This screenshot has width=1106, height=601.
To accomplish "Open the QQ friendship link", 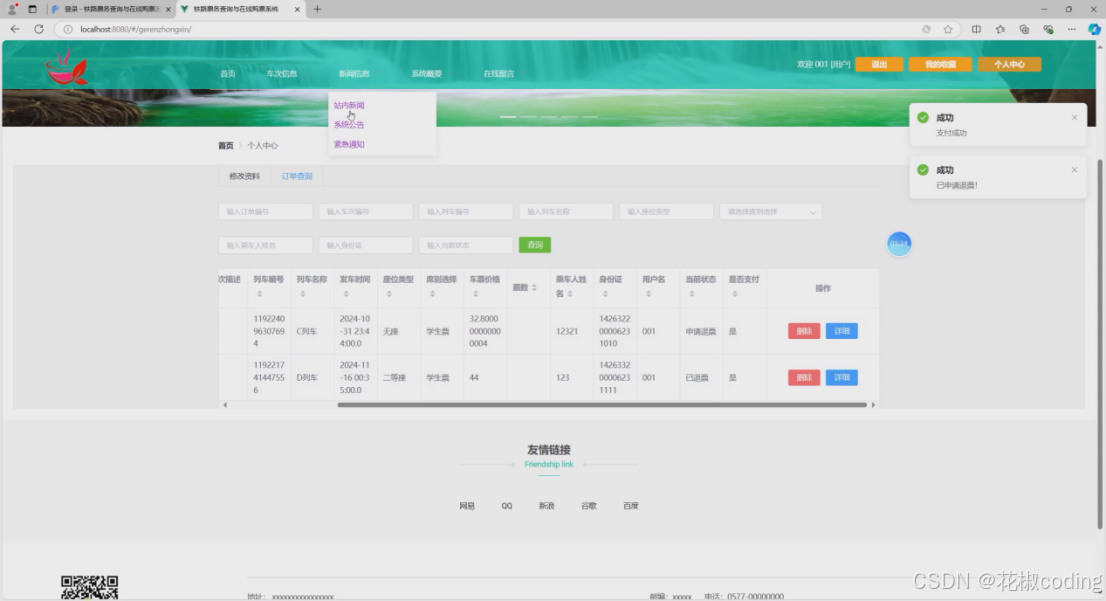I will [506, 506].
